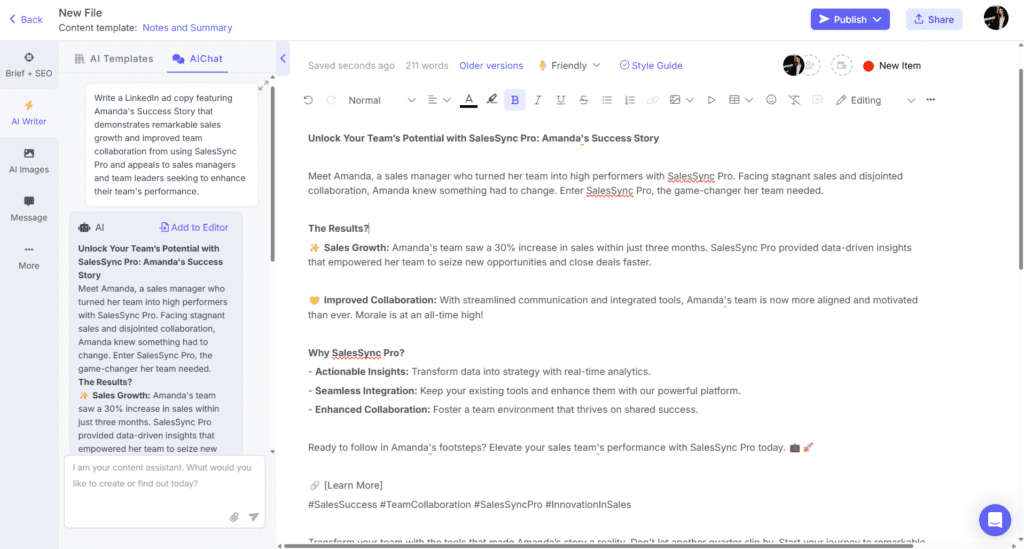Click the editor vertical scrollbar
Image resolution: width=1024 pixels, height=549 pixels.
coord(1020,168)
